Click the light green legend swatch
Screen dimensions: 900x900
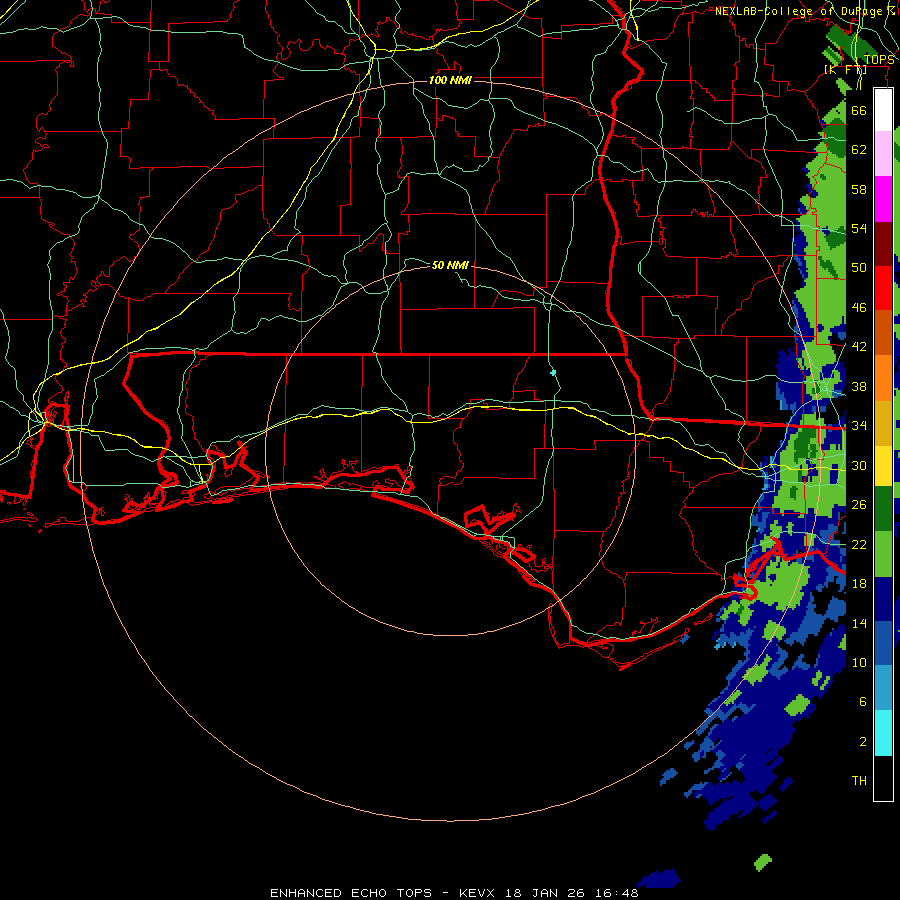pyautogui.click(x=883, y=554)
